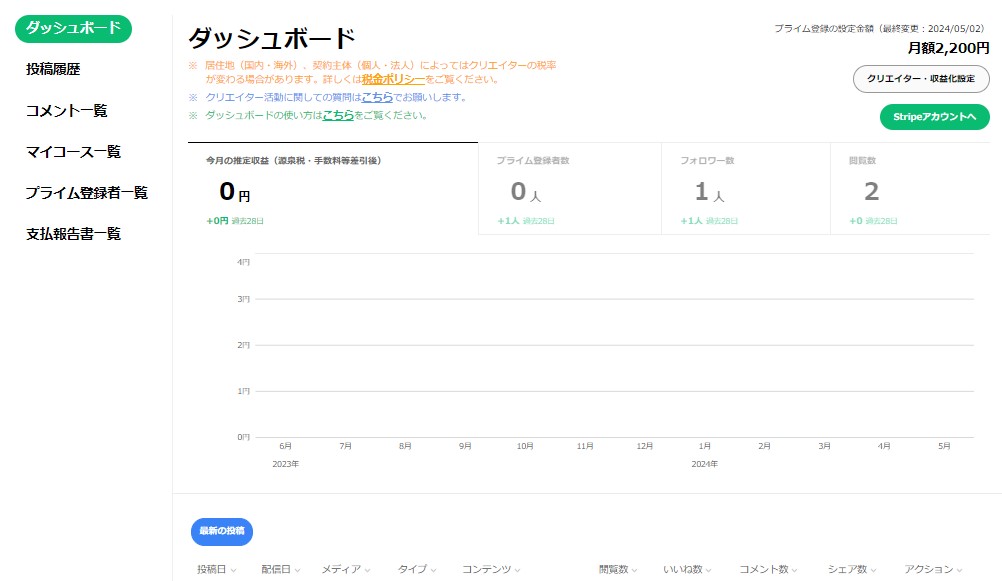Open the 投稿履歴 section in the sidebar
The width and height of the screenshot is (1002, 581).
(x=52, y=69)
